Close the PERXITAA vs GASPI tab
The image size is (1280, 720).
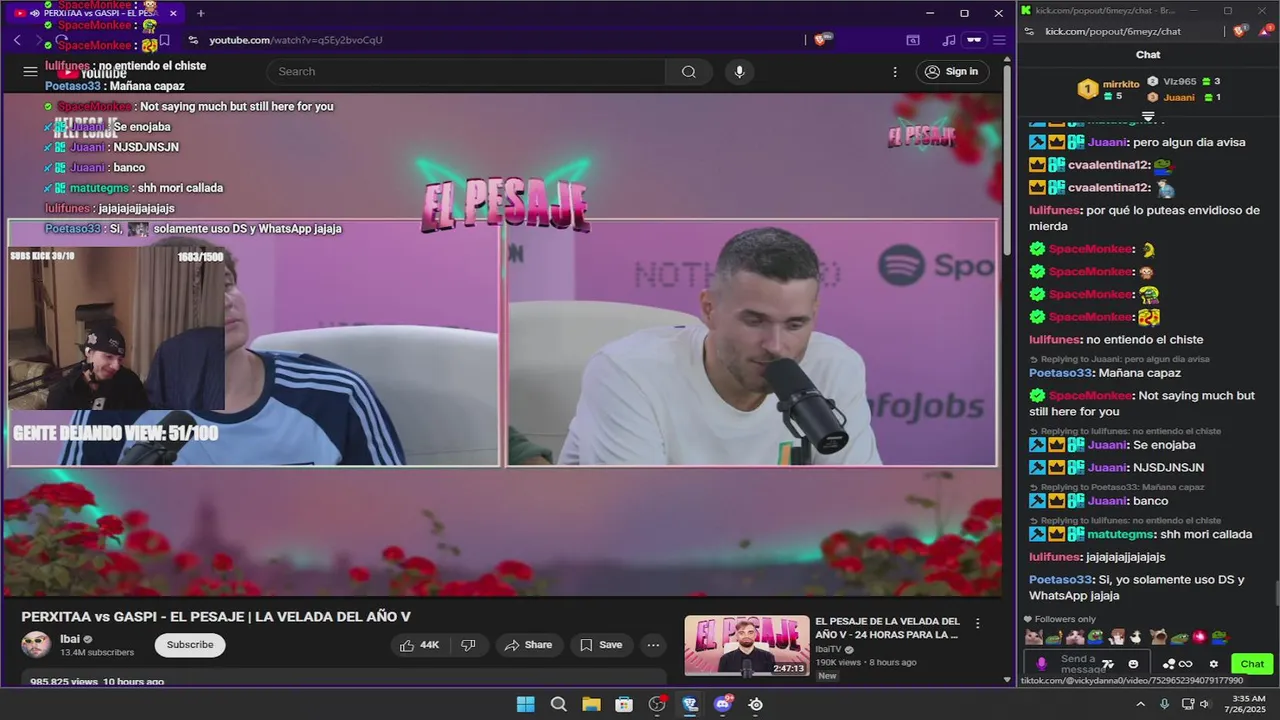pyautogui.click(x=173, y=13)
